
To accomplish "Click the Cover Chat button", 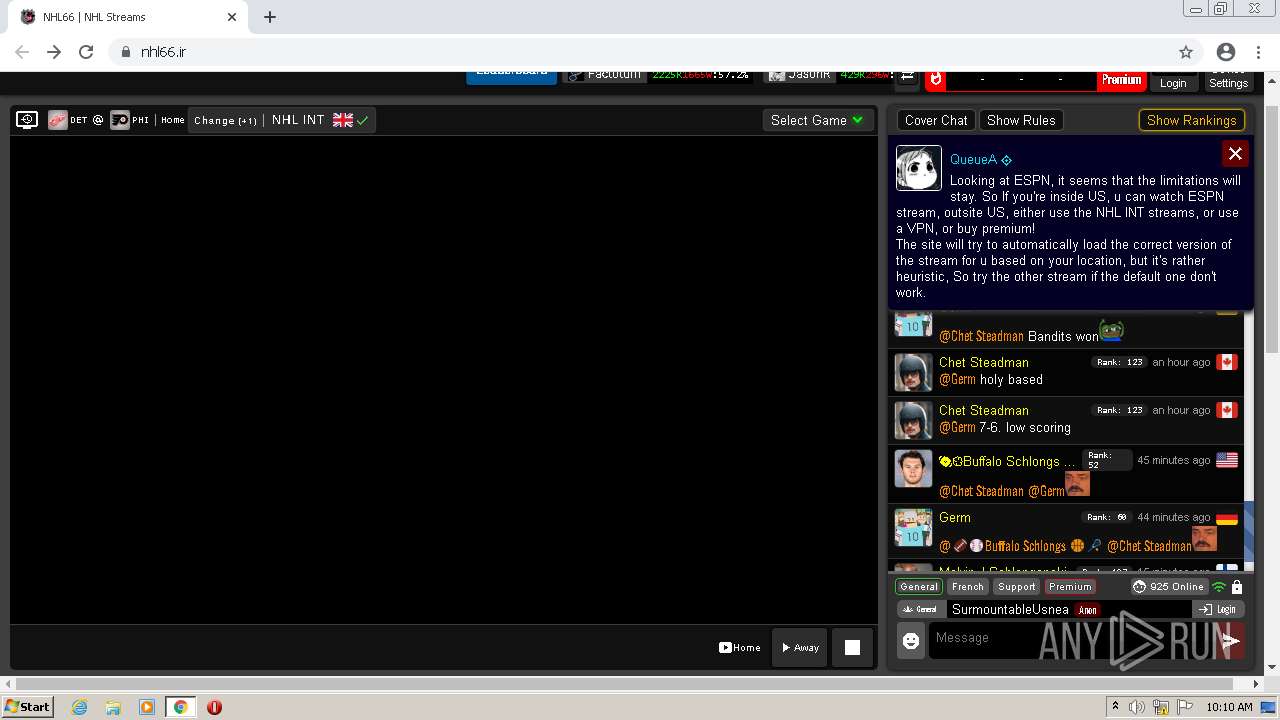I will coord(936,120).
